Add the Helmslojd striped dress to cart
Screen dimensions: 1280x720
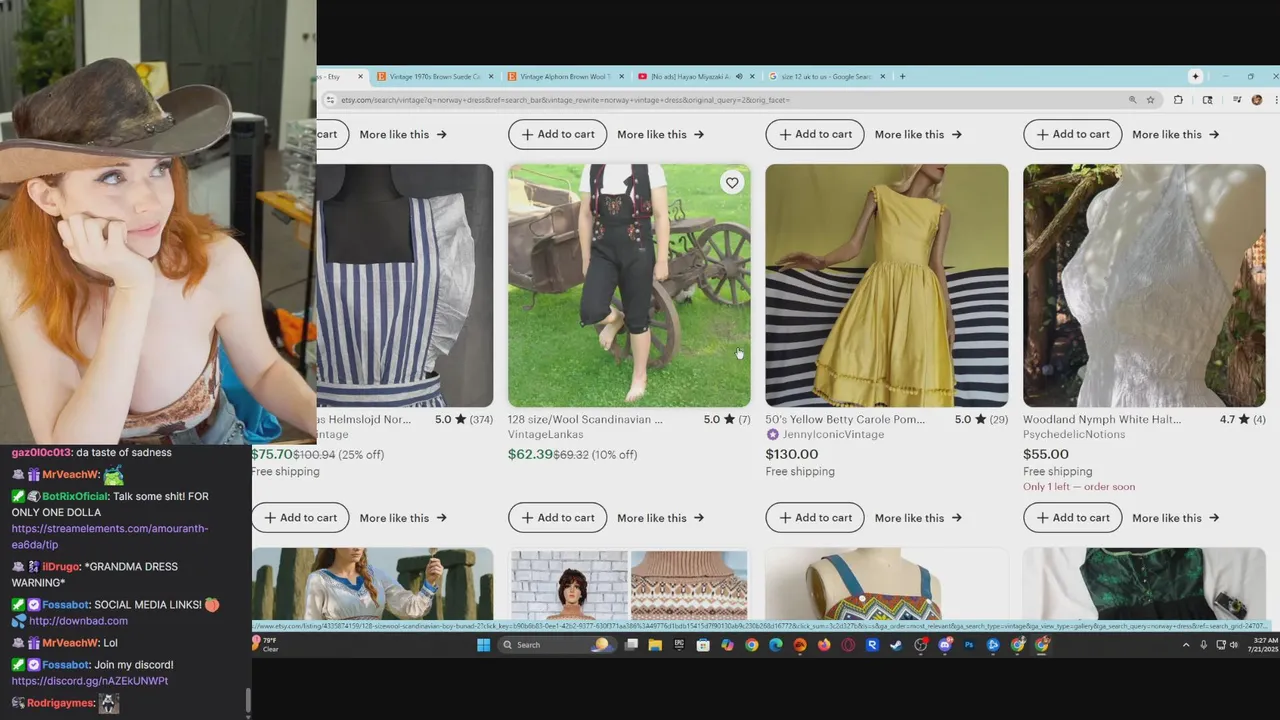click(300, 518)
